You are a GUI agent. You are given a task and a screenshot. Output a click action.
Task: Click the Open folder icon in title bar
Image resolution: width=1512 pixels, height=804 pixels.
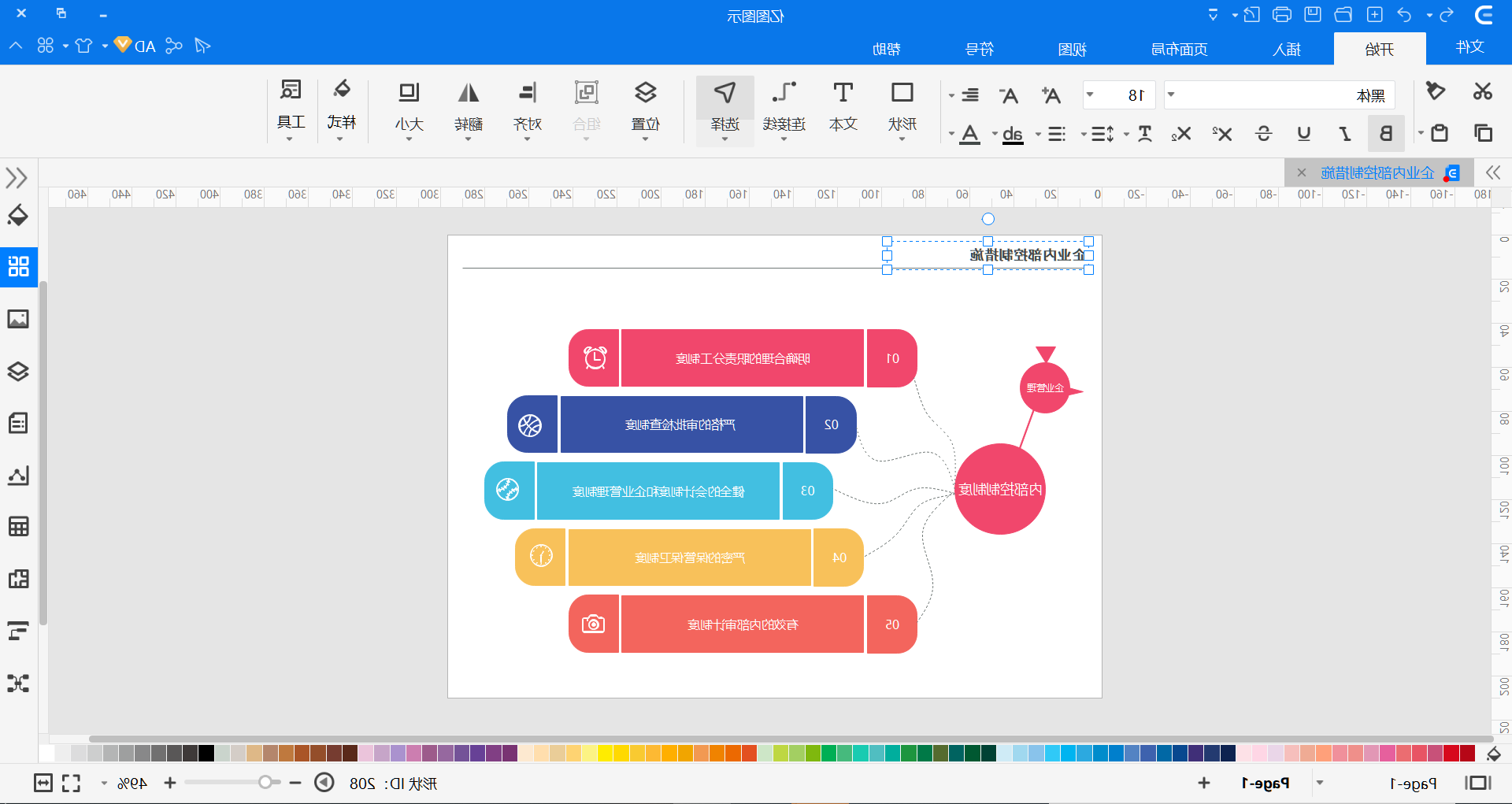(1343, 14)
